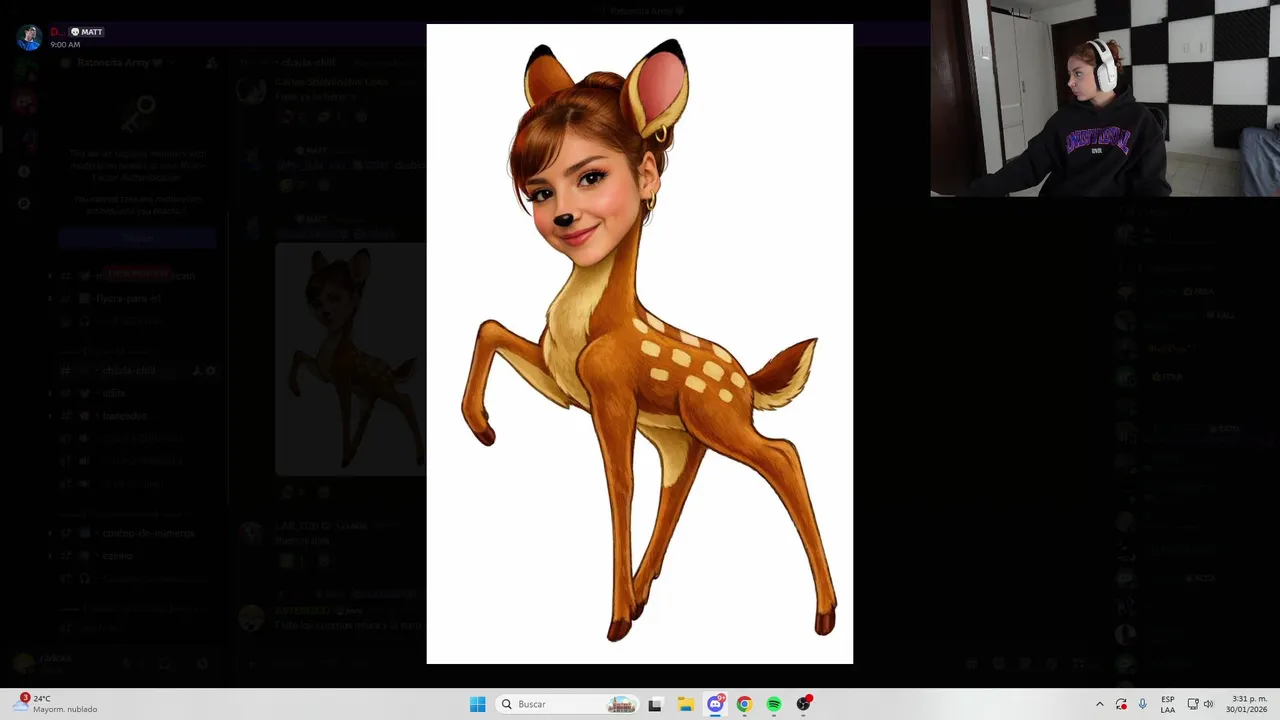The width and height of the screenshot is (1280, 720).
Task: Open File Explorer from the taskbar
Action: tap(685, 704)
